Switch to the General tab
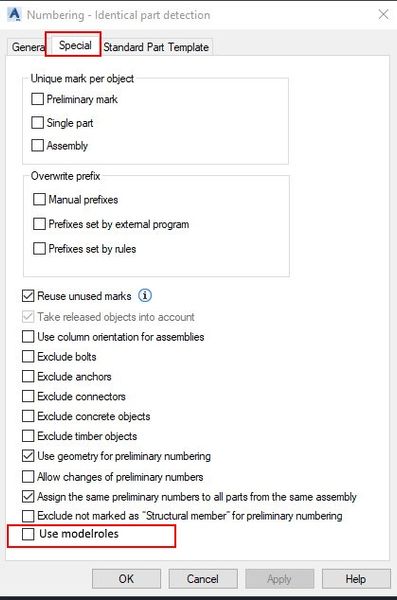The height and width of the screenshot is (600, 397). click(28, 47)
